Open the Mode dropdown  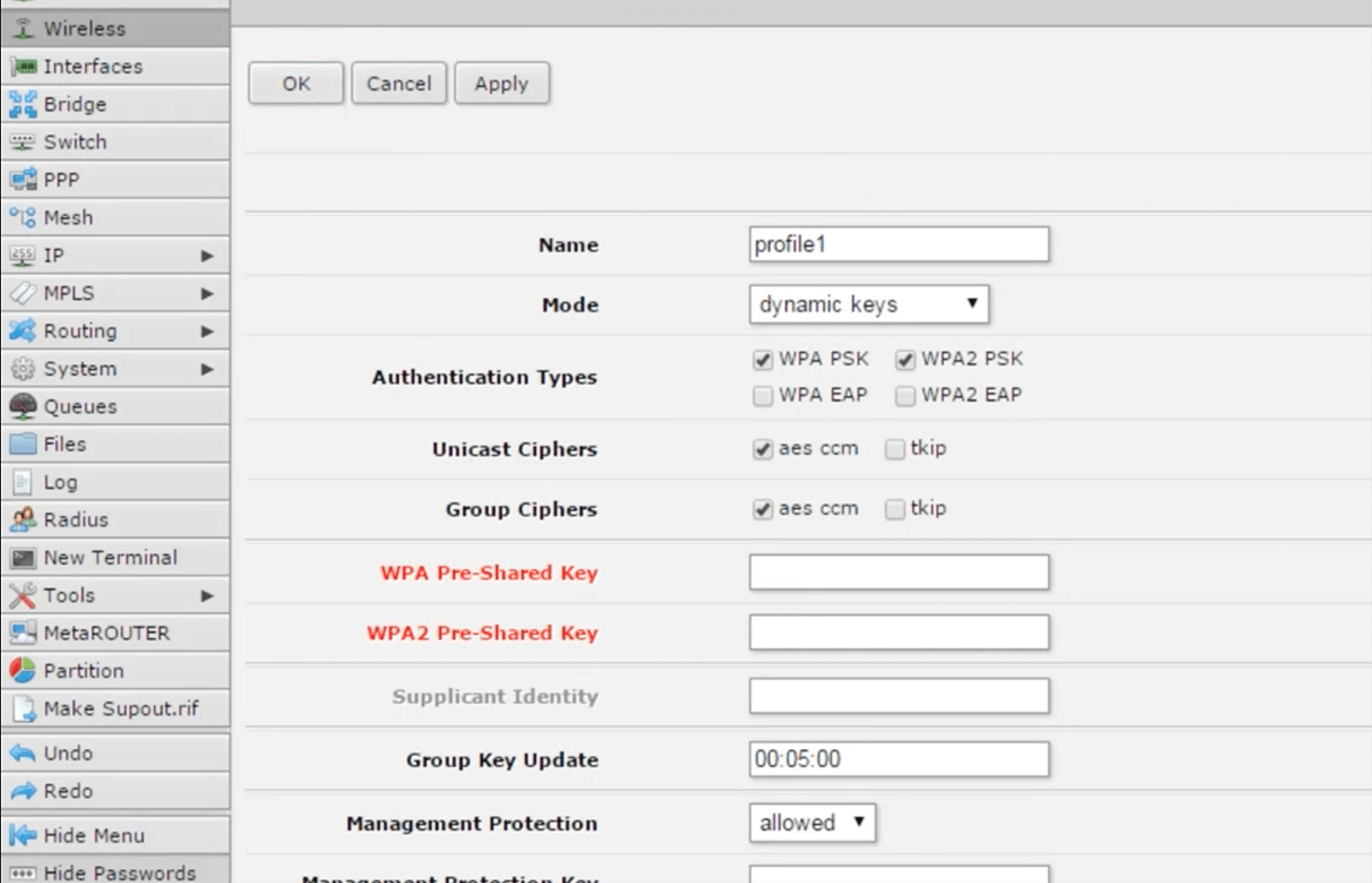click(x=868, y=305)
